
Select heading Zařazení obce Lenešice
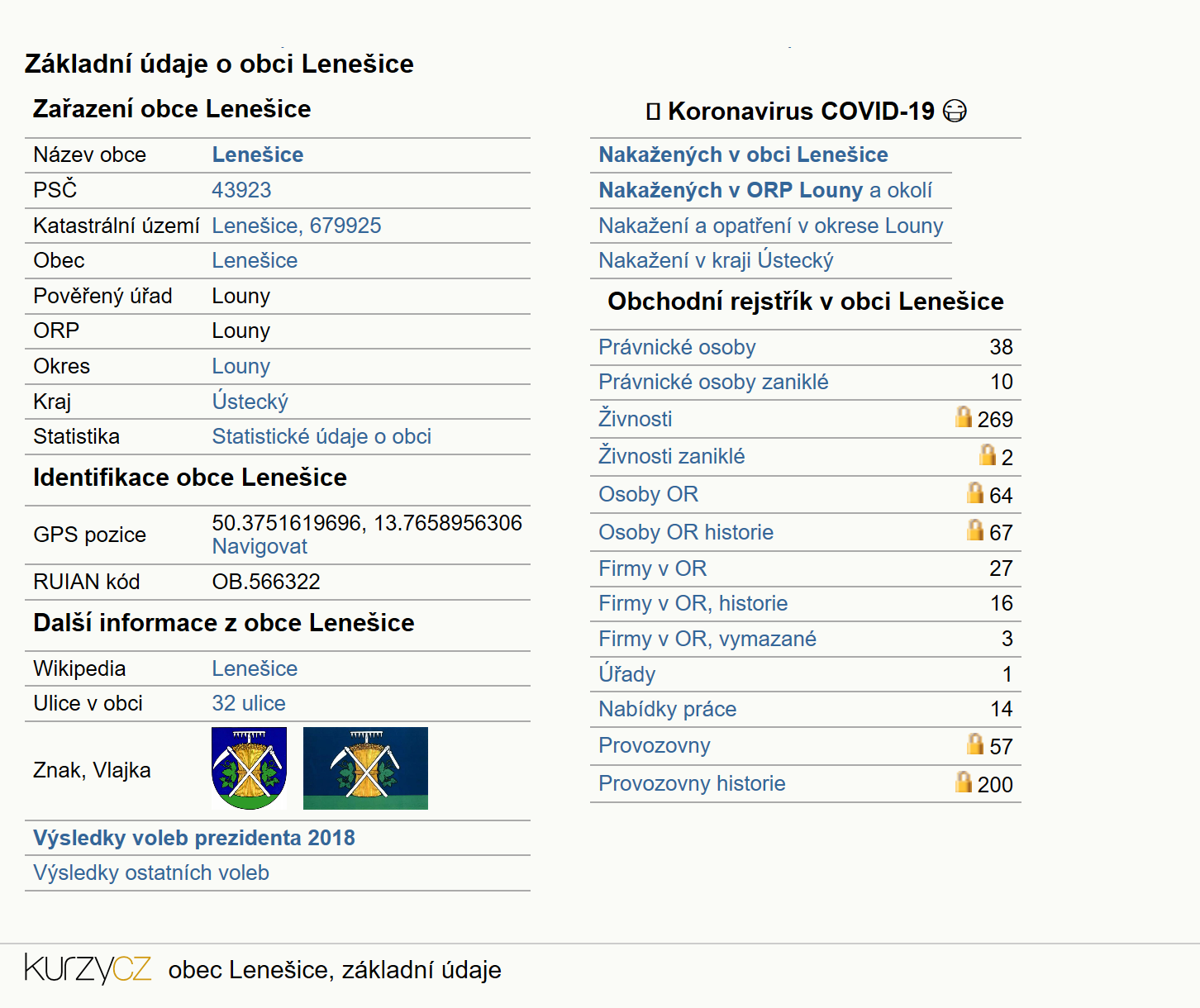tap(172, 109)
